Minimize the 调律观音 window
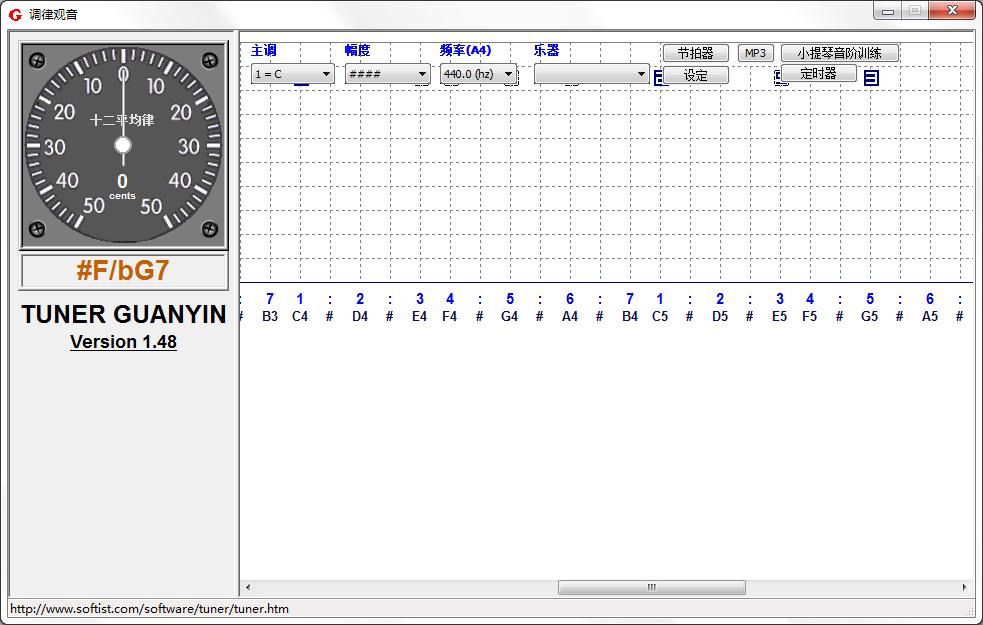Viewport: 983px width, 625px height. tap(887, 11)
